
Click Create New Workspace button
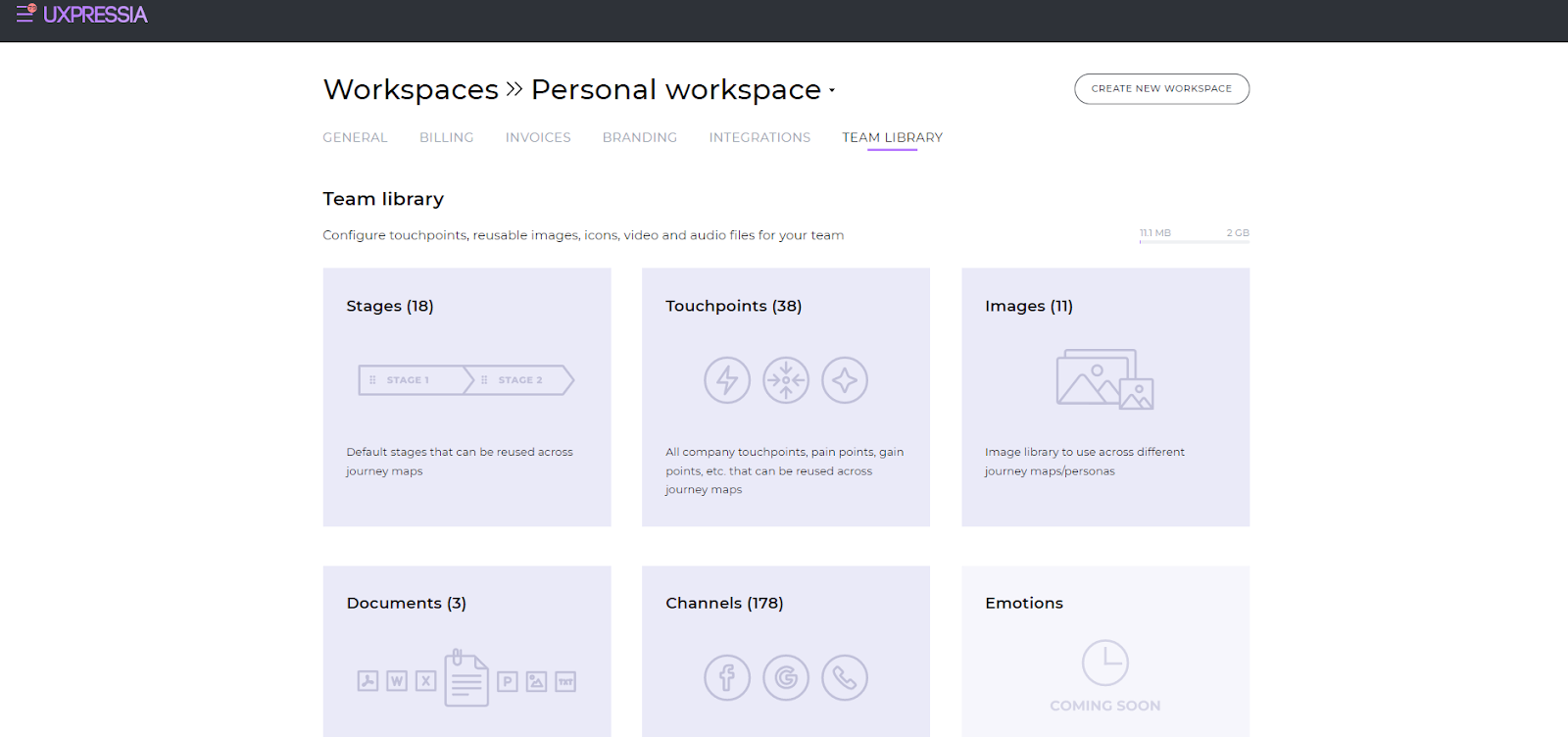1161,88
